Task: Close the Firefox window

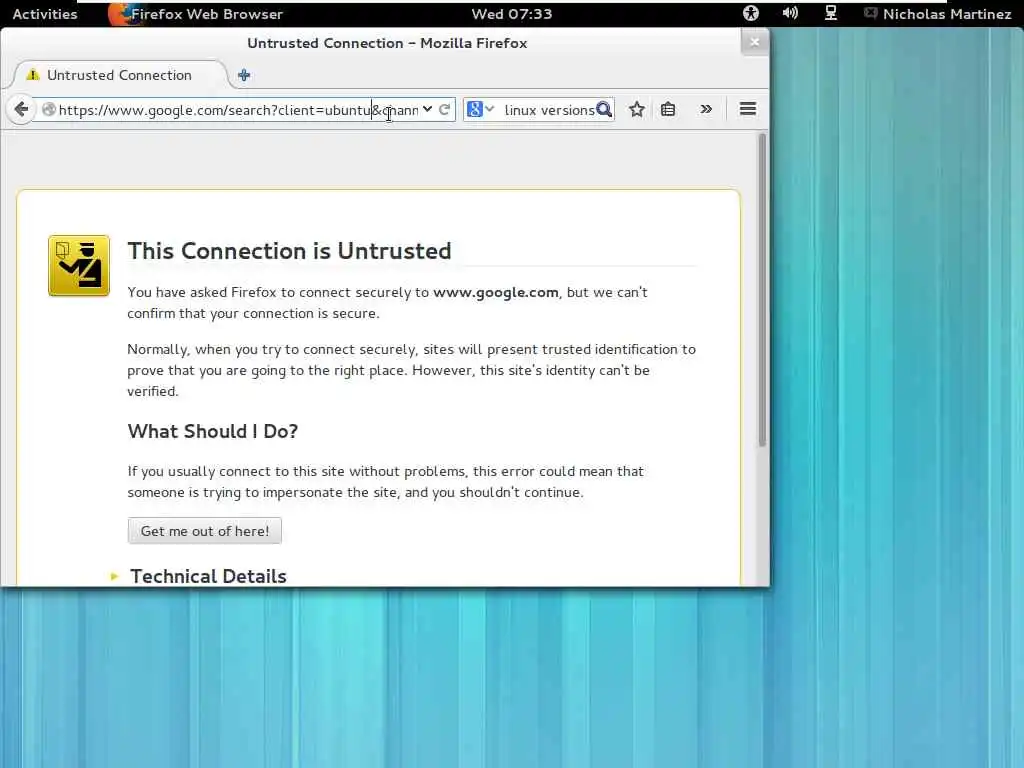Action: click(x=755, y=42)
